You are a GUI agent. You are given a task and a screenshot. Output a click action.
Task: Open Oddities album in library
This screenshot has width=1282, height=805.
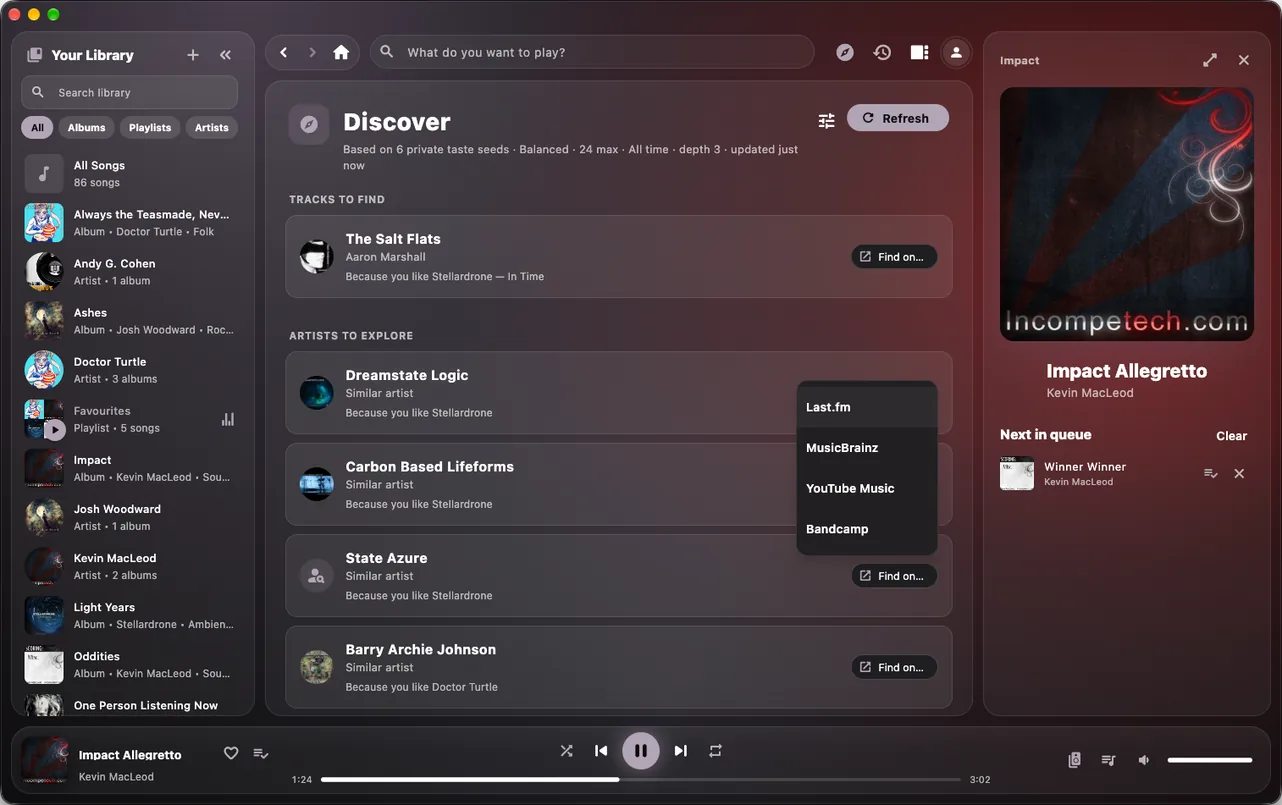[x=132, y=664]
